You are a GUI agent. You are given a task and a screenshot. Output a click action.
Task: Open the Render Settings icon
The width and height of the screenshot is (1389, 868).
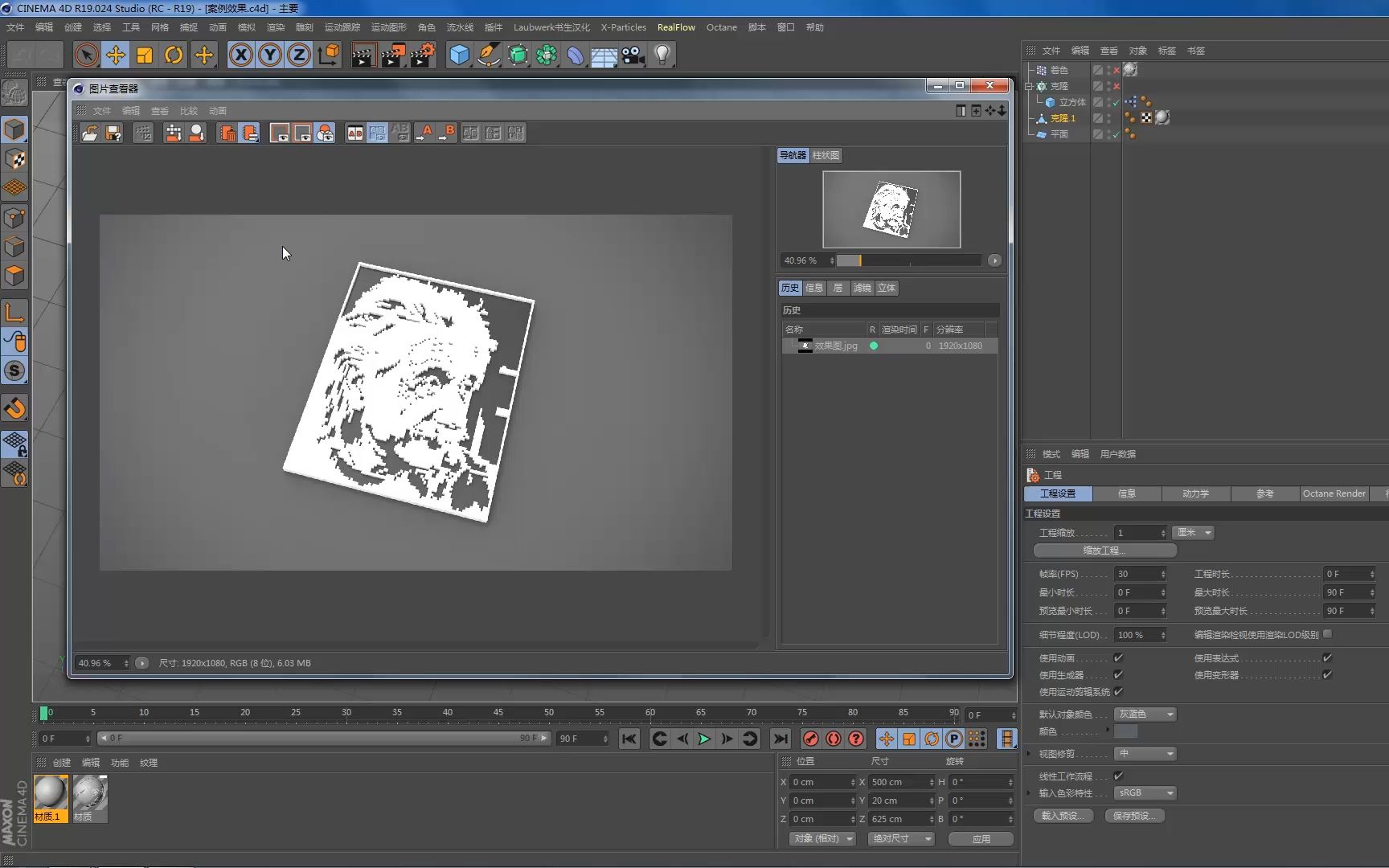pos(423,55)
